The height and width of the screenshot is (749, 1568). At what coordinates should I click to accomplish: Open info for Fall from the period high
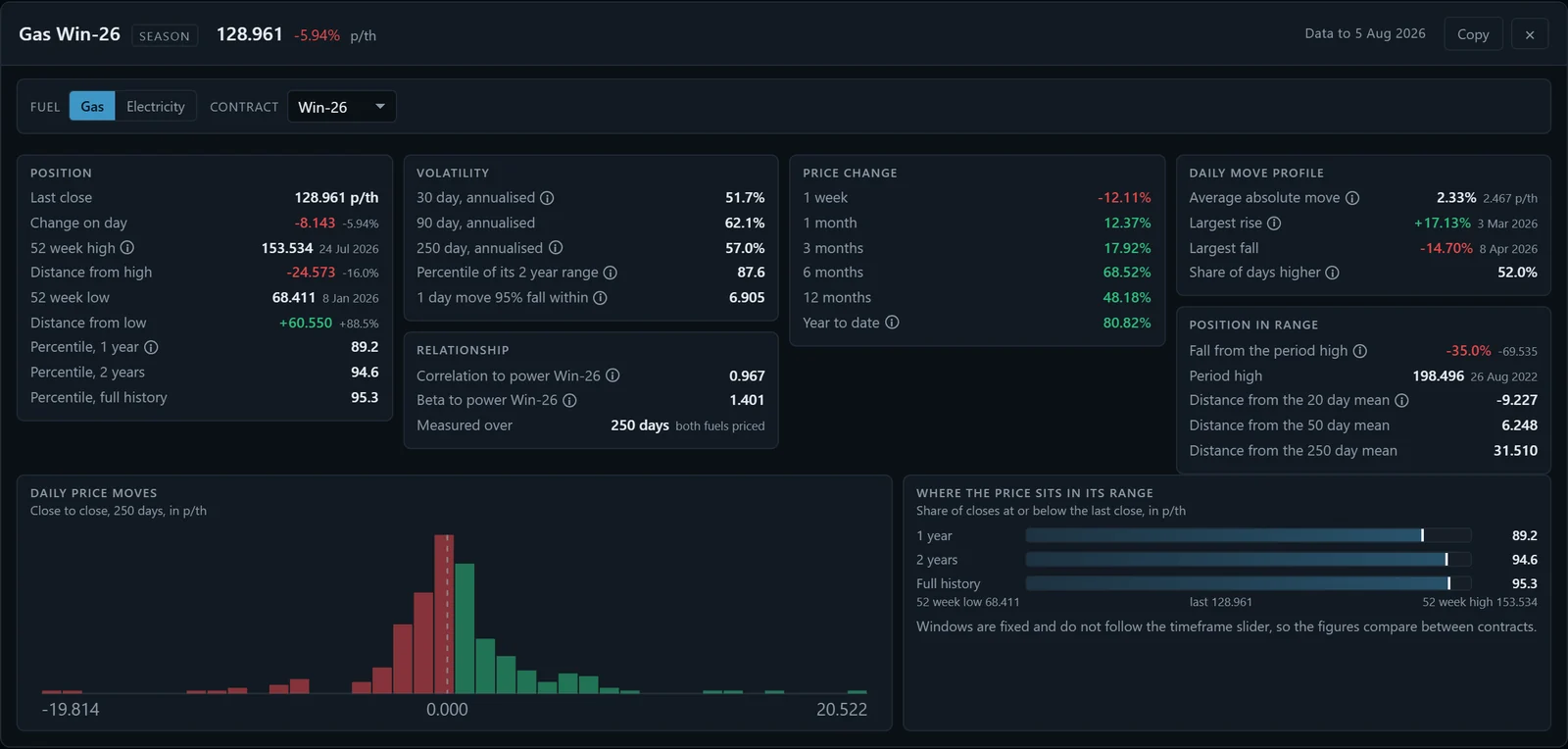[1360, 351]
